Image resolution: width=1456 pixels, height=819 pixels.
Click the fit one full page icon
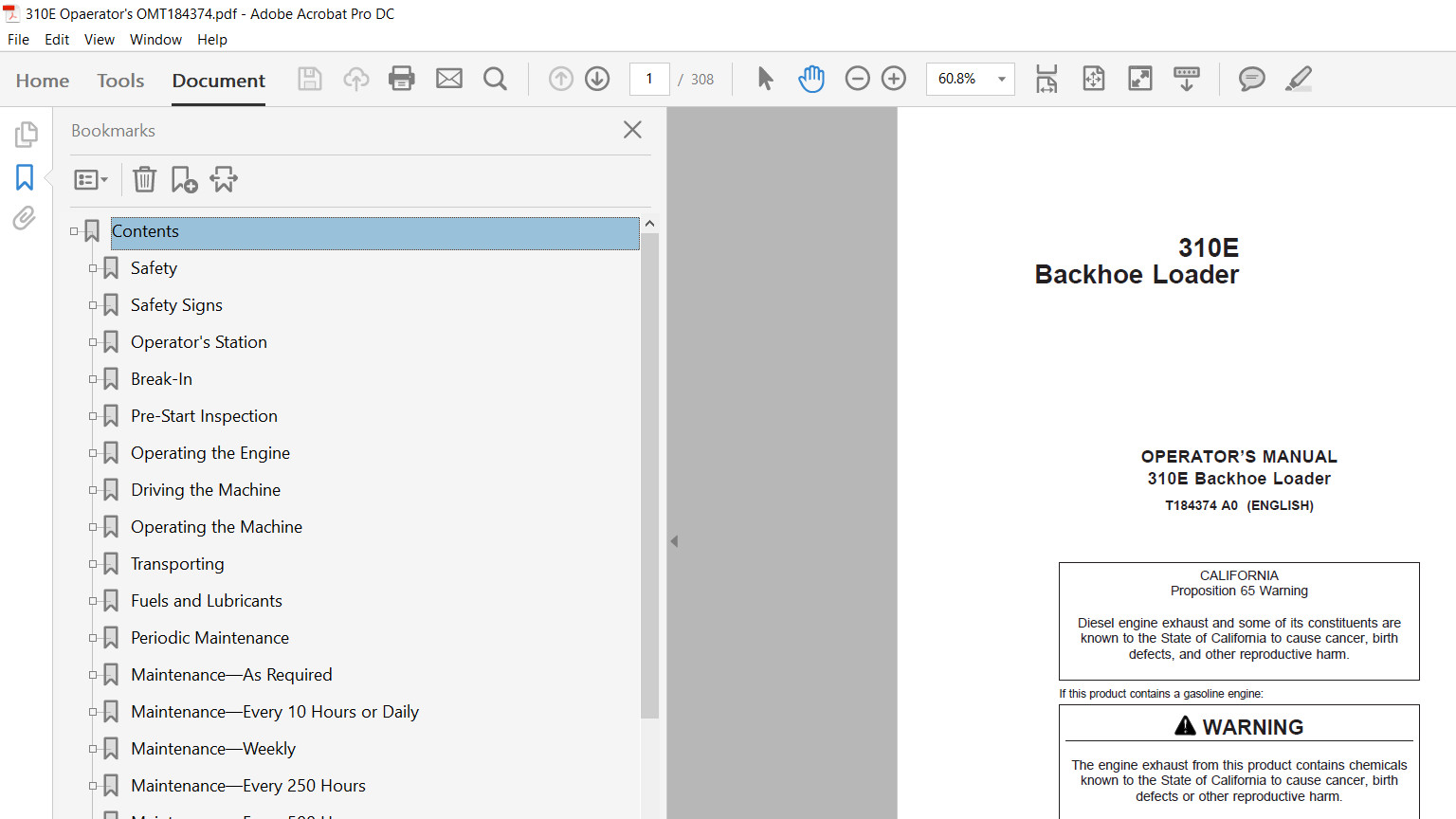point(1094,79)
